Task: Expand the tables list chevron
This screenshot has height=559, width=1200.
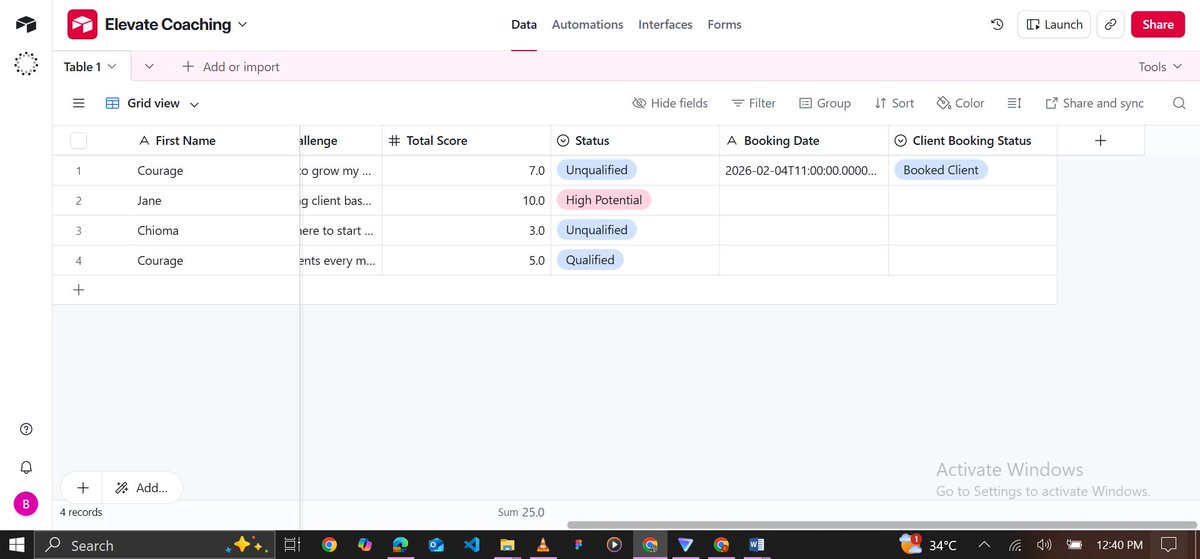Action: 149,66
